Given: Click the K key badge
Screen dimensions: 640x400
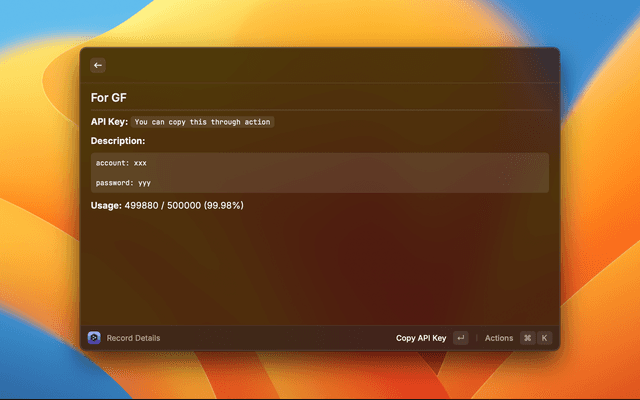Looking at the screenshot, I should 545,338.
